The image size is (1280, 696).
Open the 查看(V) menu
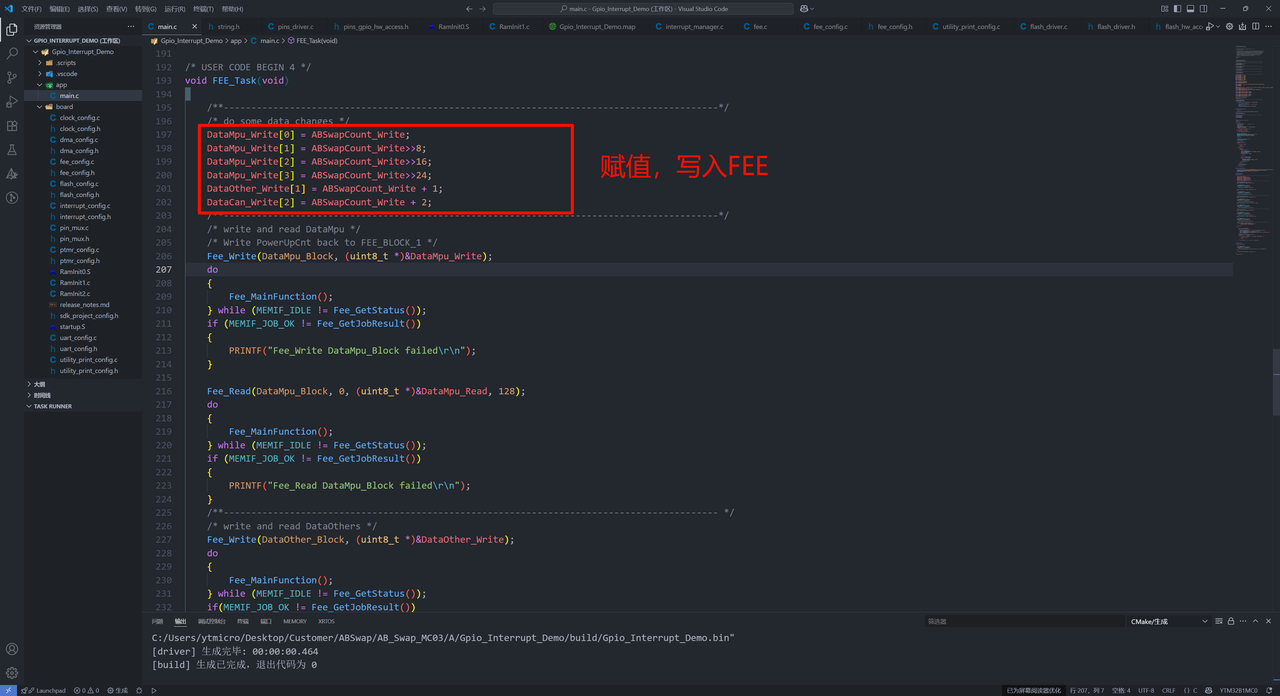click(116, 9)
